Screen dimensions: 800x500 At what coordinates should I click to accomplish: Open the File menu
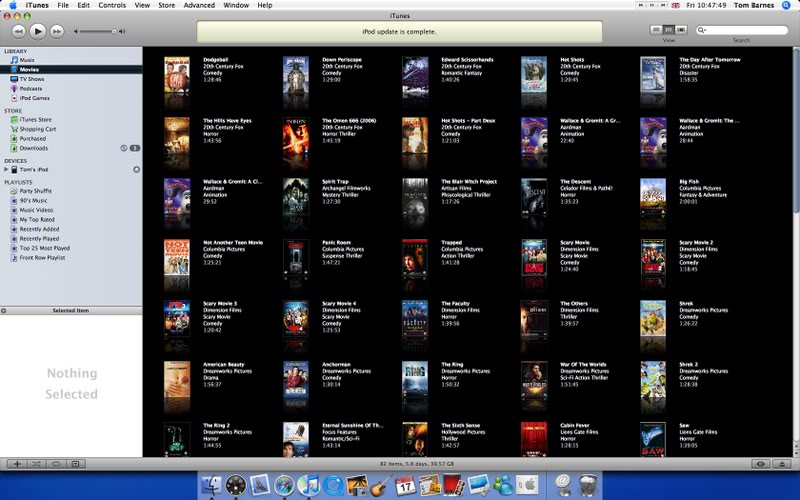click(x=63, y=5)
